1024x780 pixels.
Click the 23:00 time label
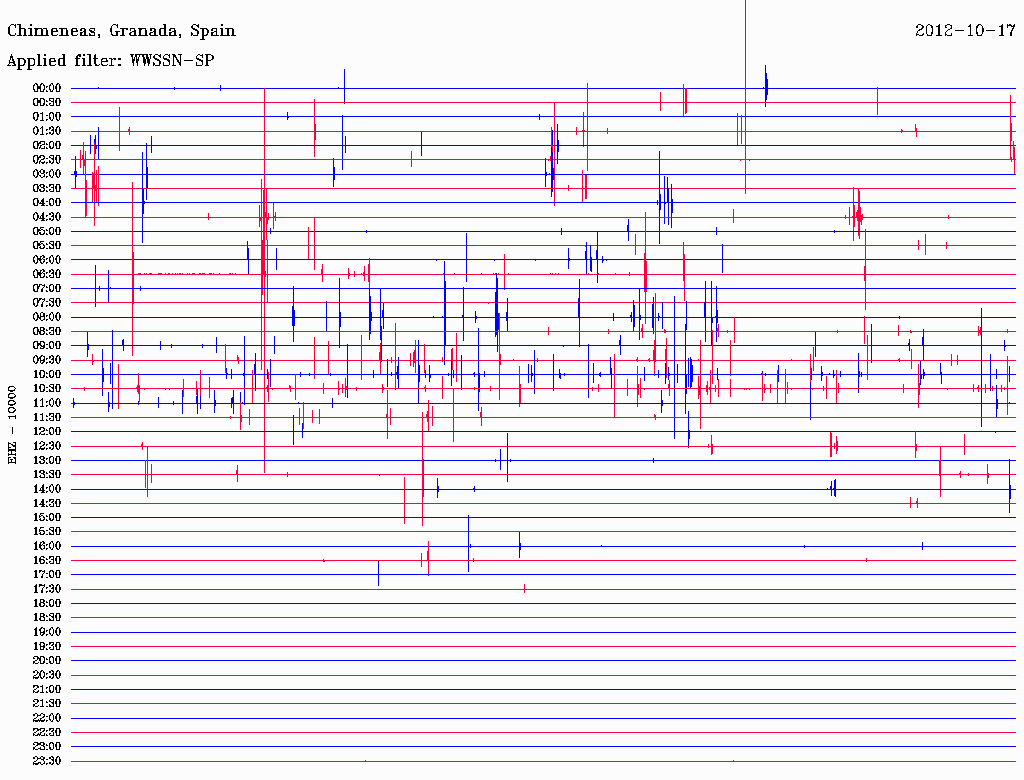point(47,746)
